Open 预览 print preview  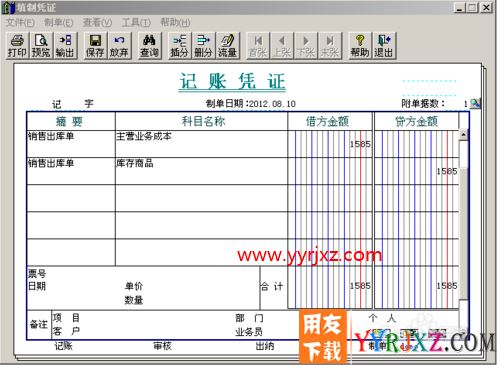[41, 46]
